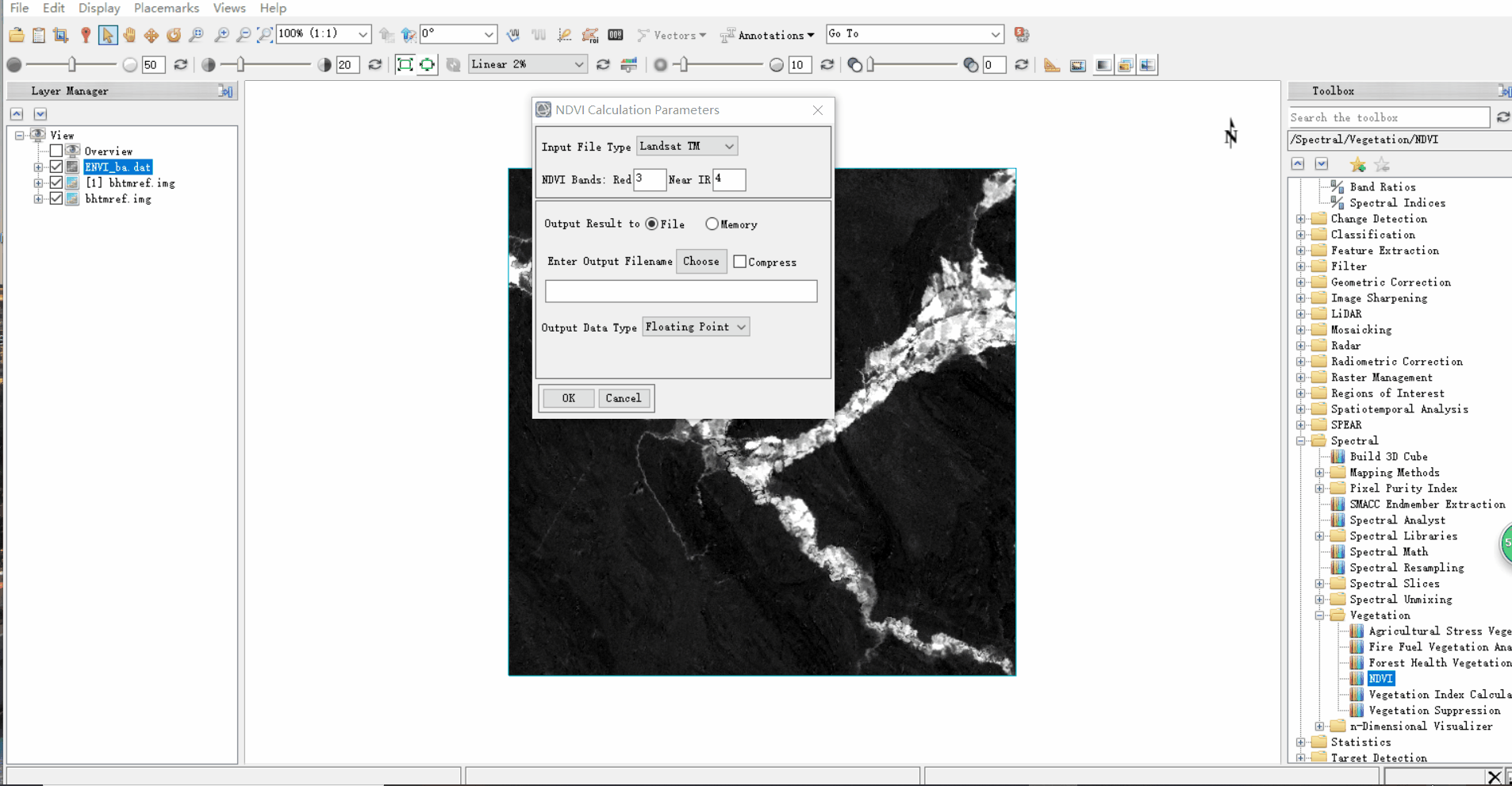The height and width of the screenshot is (786, 1512).
Task: Click Choose to pick output filename
Action: [x=701, y=262]
